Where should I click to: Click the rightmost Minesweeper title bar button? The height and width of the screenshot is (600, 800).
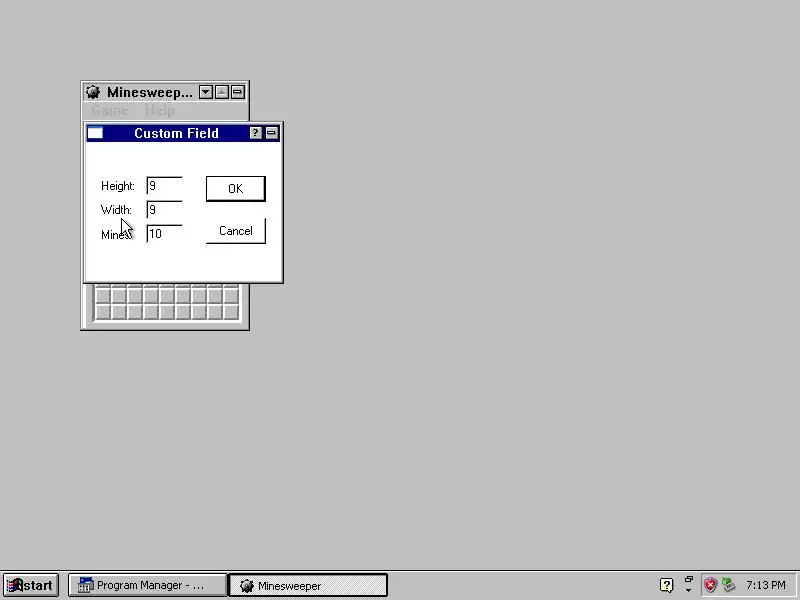(x=238, y=92)
